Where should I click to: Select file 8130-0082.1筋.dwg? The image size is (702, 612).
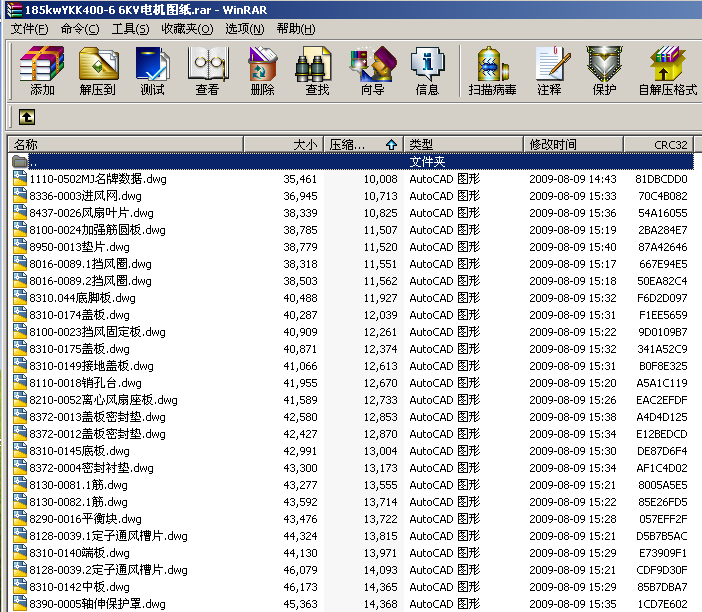point(78,502)
